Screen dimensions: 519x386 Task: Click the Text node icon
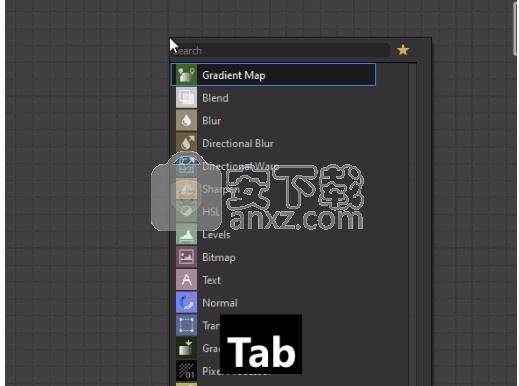pyautogui.click(x=186, y=280)
